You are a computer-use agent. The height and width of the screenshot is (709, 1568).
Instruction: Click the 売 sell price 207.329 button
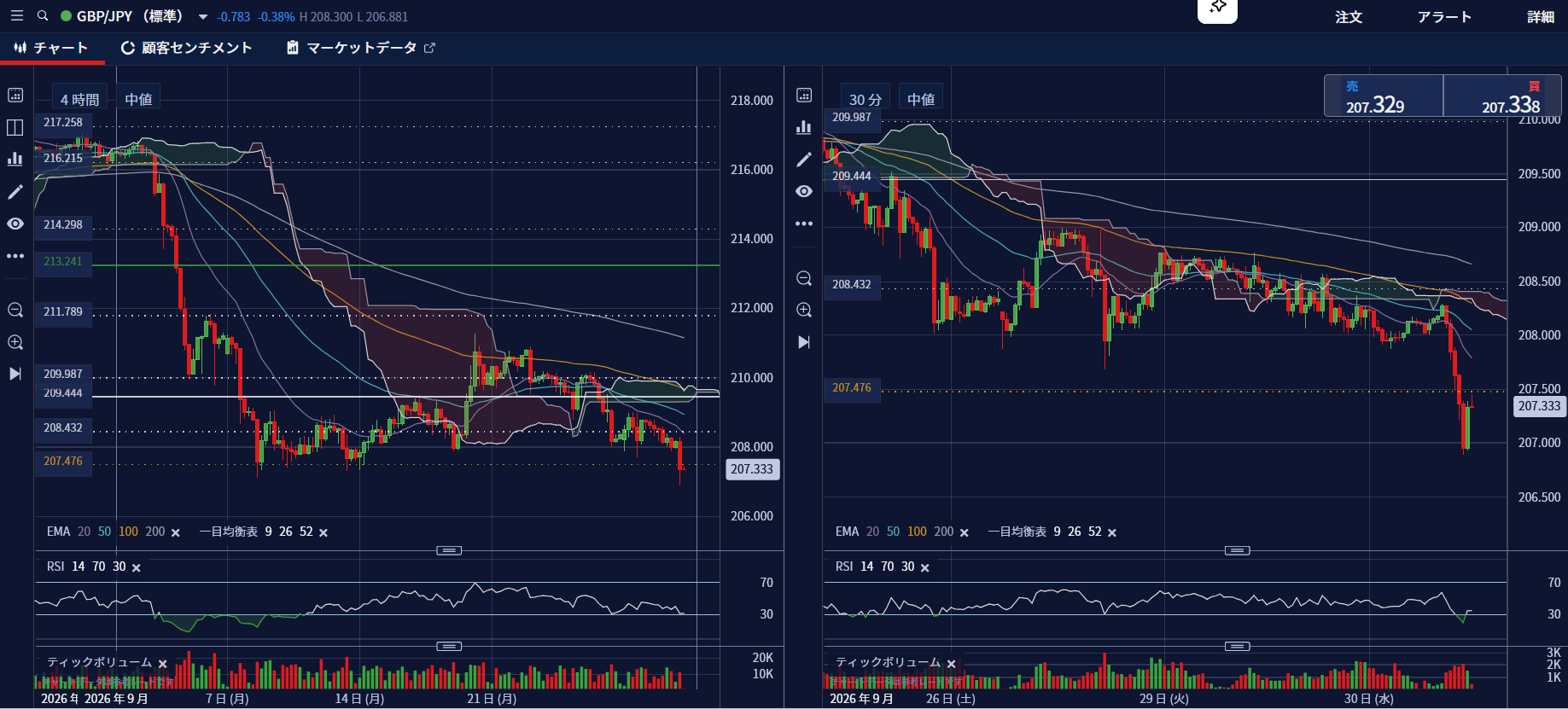(1384, 96)
